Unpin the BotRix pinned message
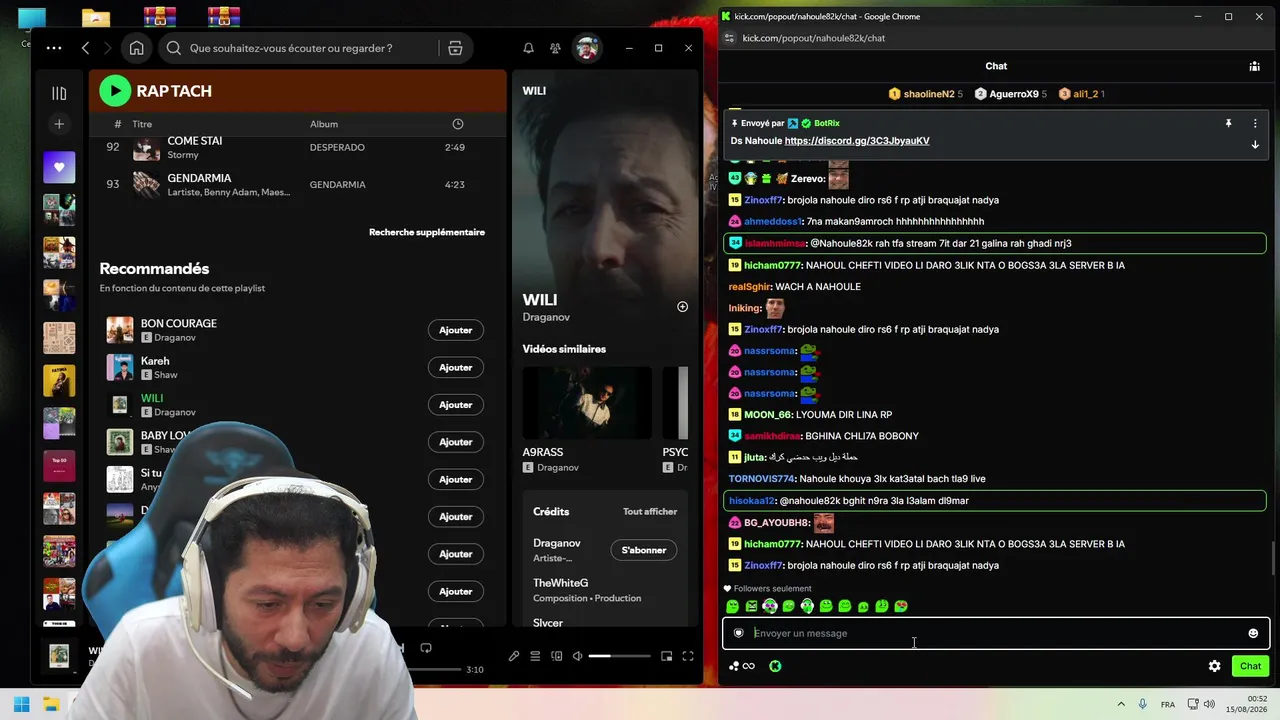Screen dimensions: 1280x720 1228,123
